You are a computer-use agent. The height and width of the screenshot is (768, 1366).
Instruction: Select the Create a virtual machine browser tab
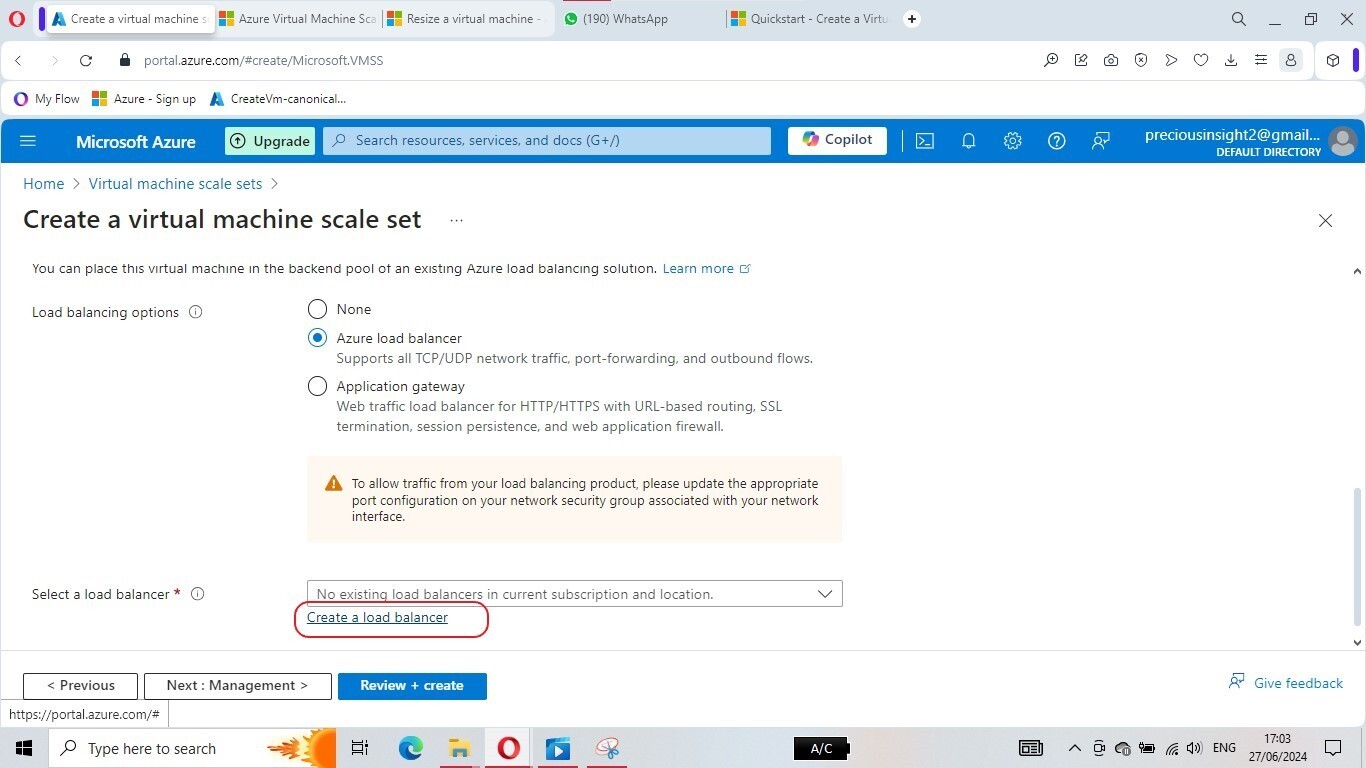point(129,19)
